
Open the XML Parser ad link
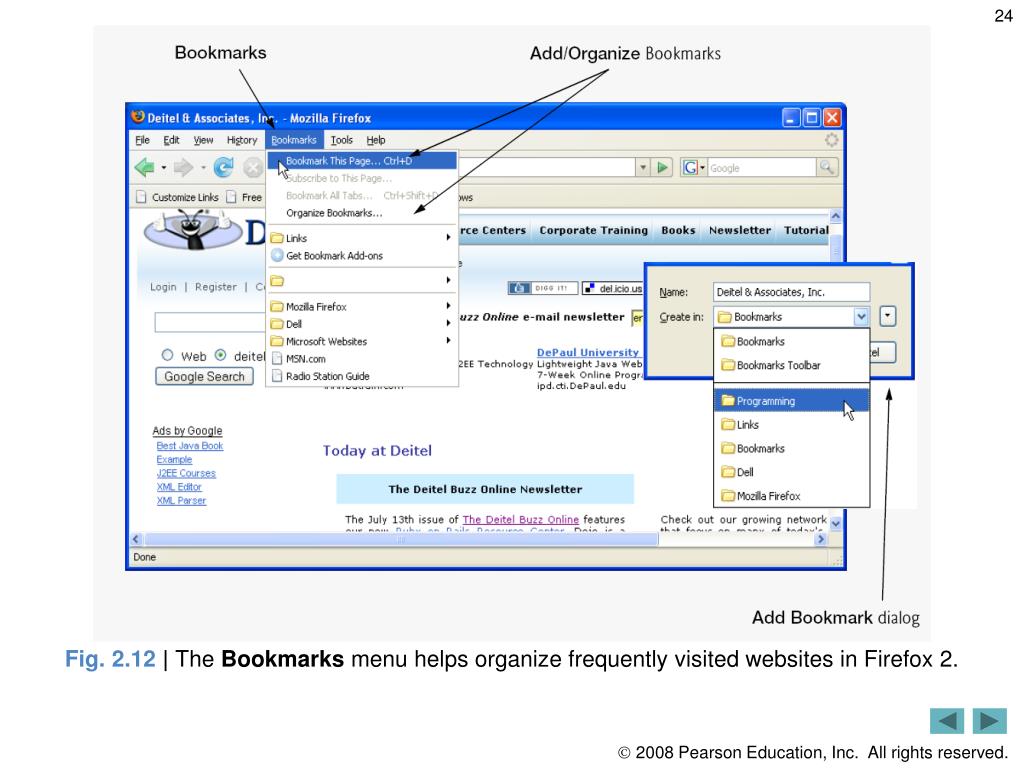point(181,500)
